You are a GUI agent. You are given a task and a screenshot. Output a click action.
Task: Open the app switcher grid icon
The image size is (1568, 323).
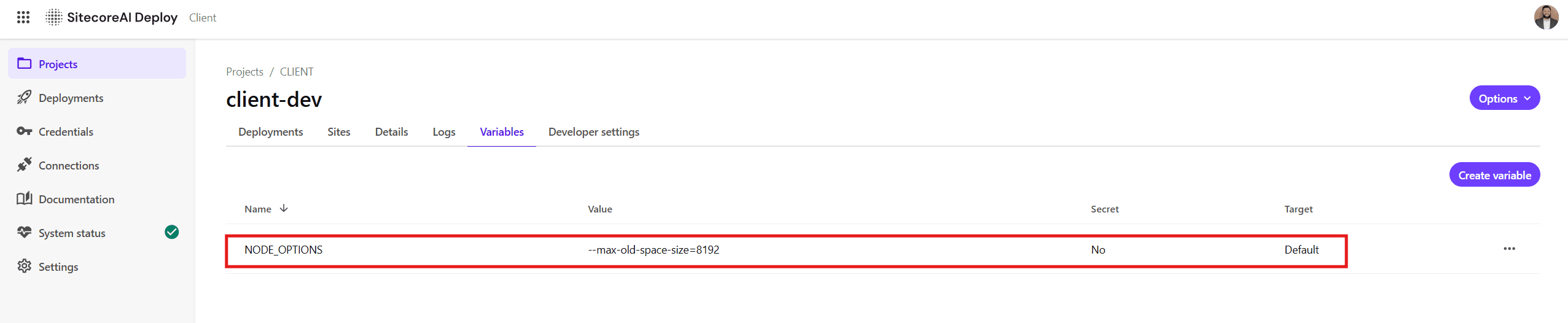pos(23,17)
